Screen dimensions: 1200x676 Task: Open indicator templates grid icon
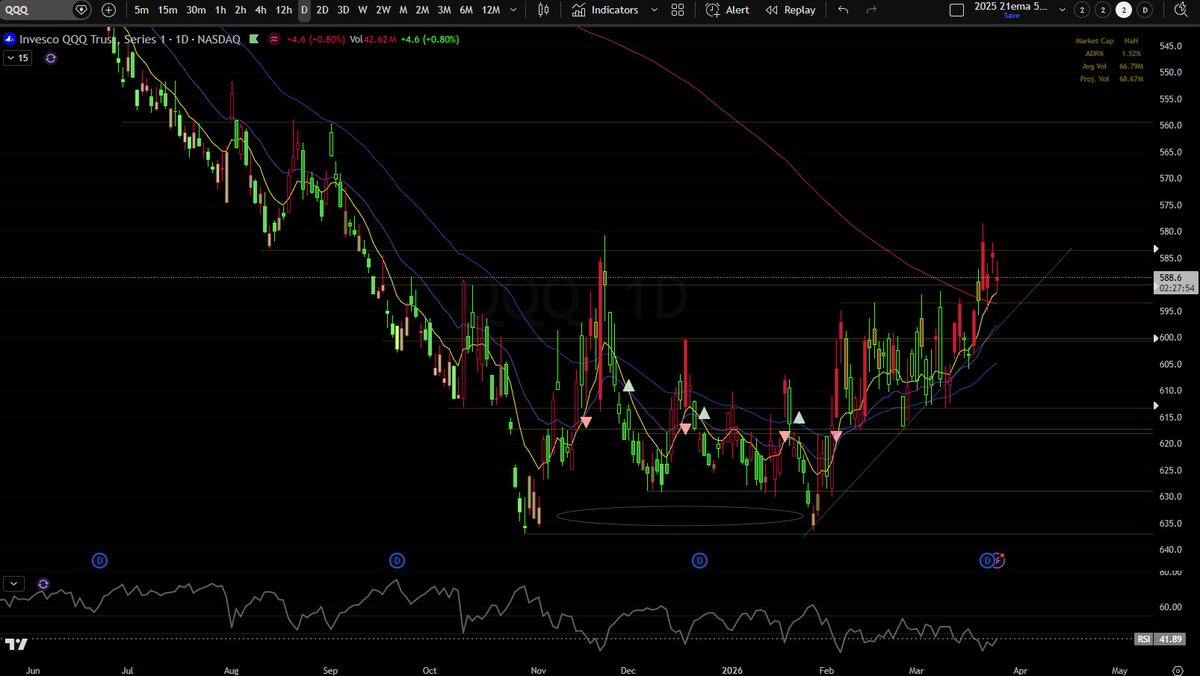677,10
